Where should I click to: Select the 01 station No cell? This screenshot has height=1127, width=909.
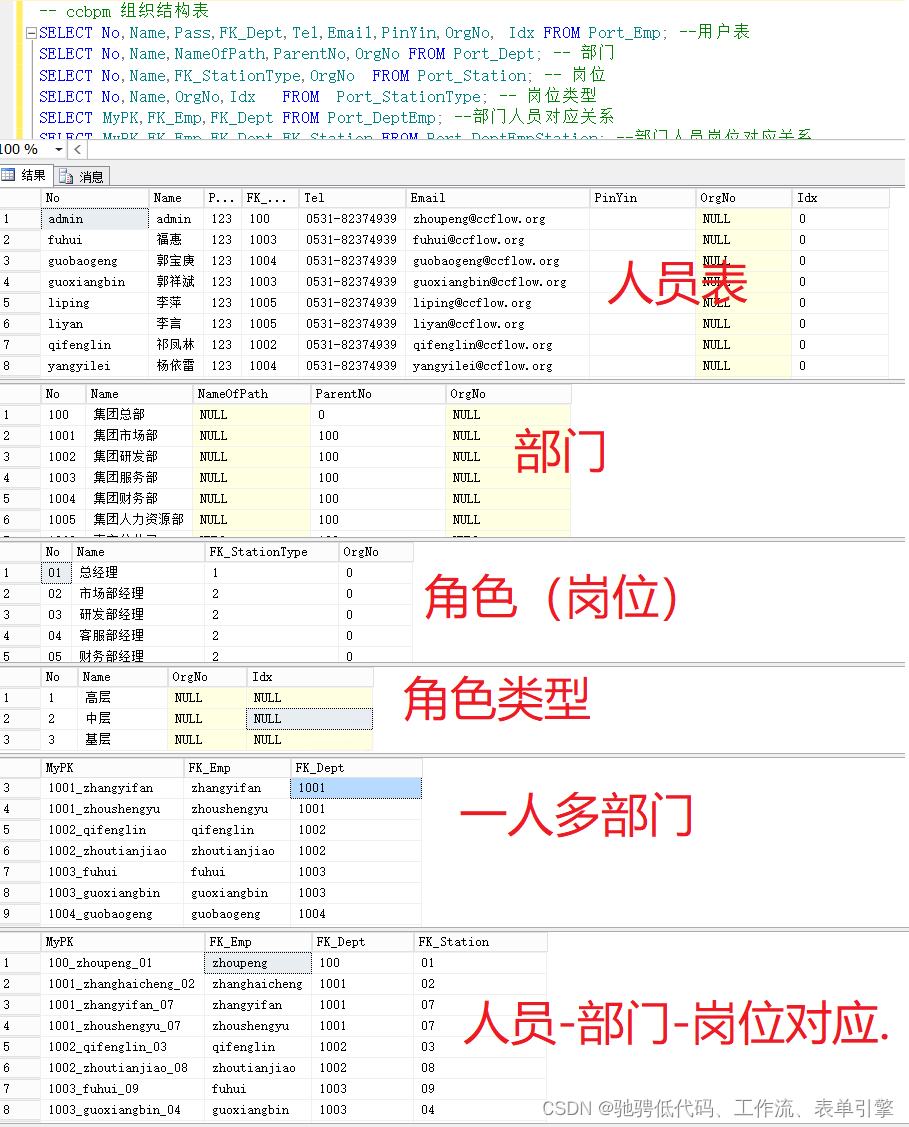(x=56, y=573)
